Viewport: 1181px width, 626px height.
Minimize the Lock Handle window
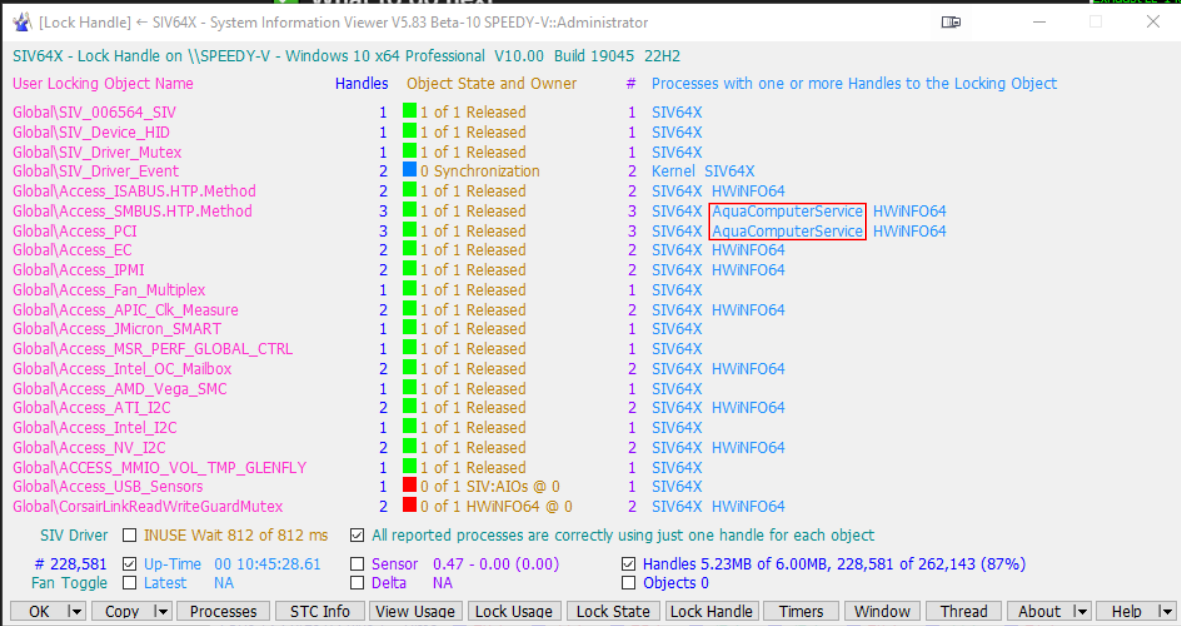[1039, 22]
